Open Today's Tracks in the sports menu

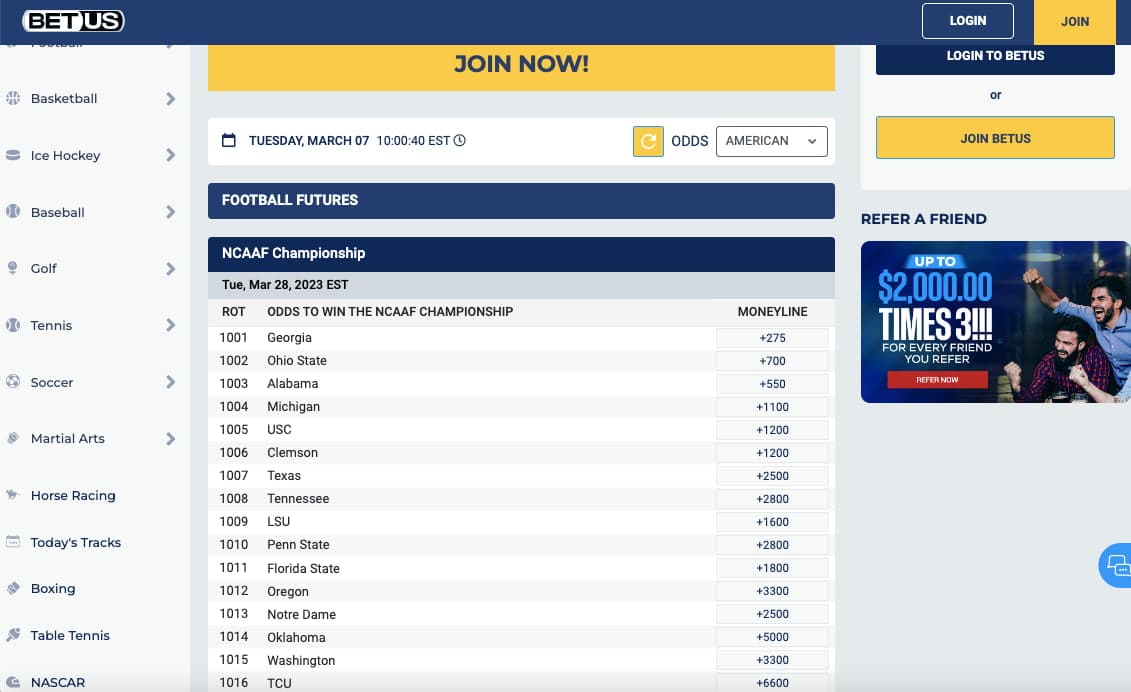pos(76,542)
